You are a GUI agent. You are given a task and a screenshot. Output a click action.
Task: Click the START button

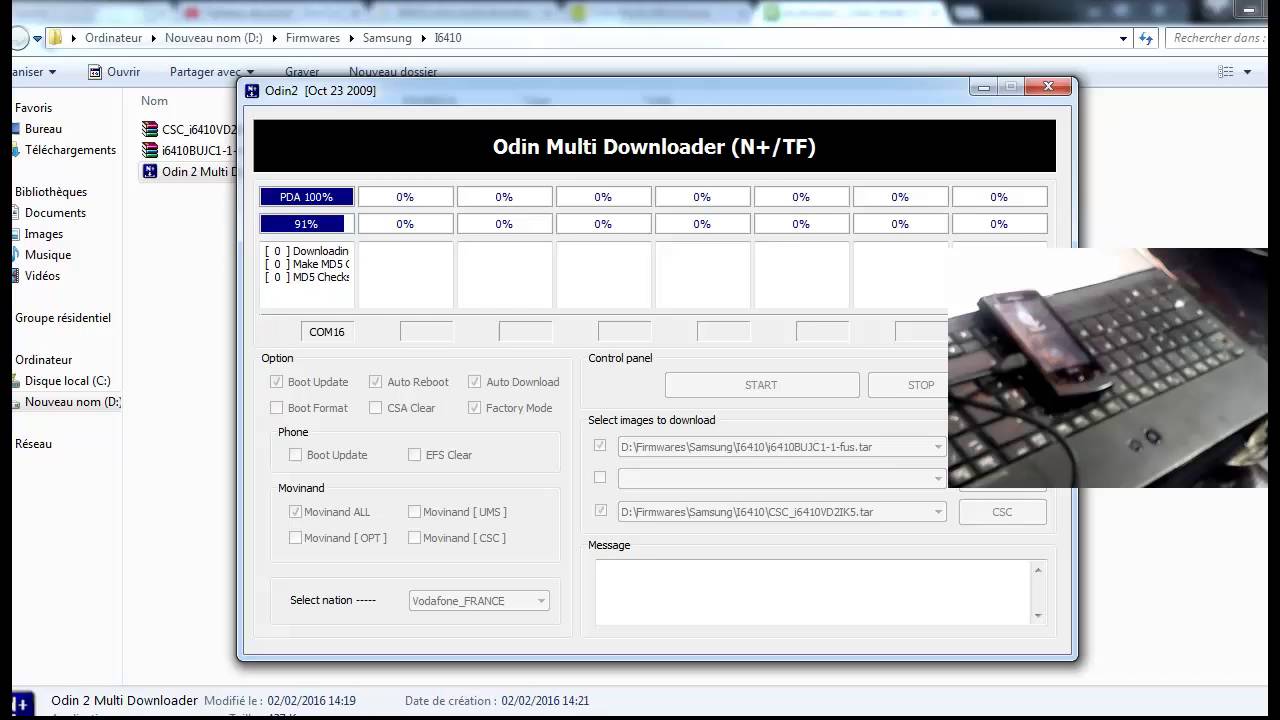(x=761, y=385)
